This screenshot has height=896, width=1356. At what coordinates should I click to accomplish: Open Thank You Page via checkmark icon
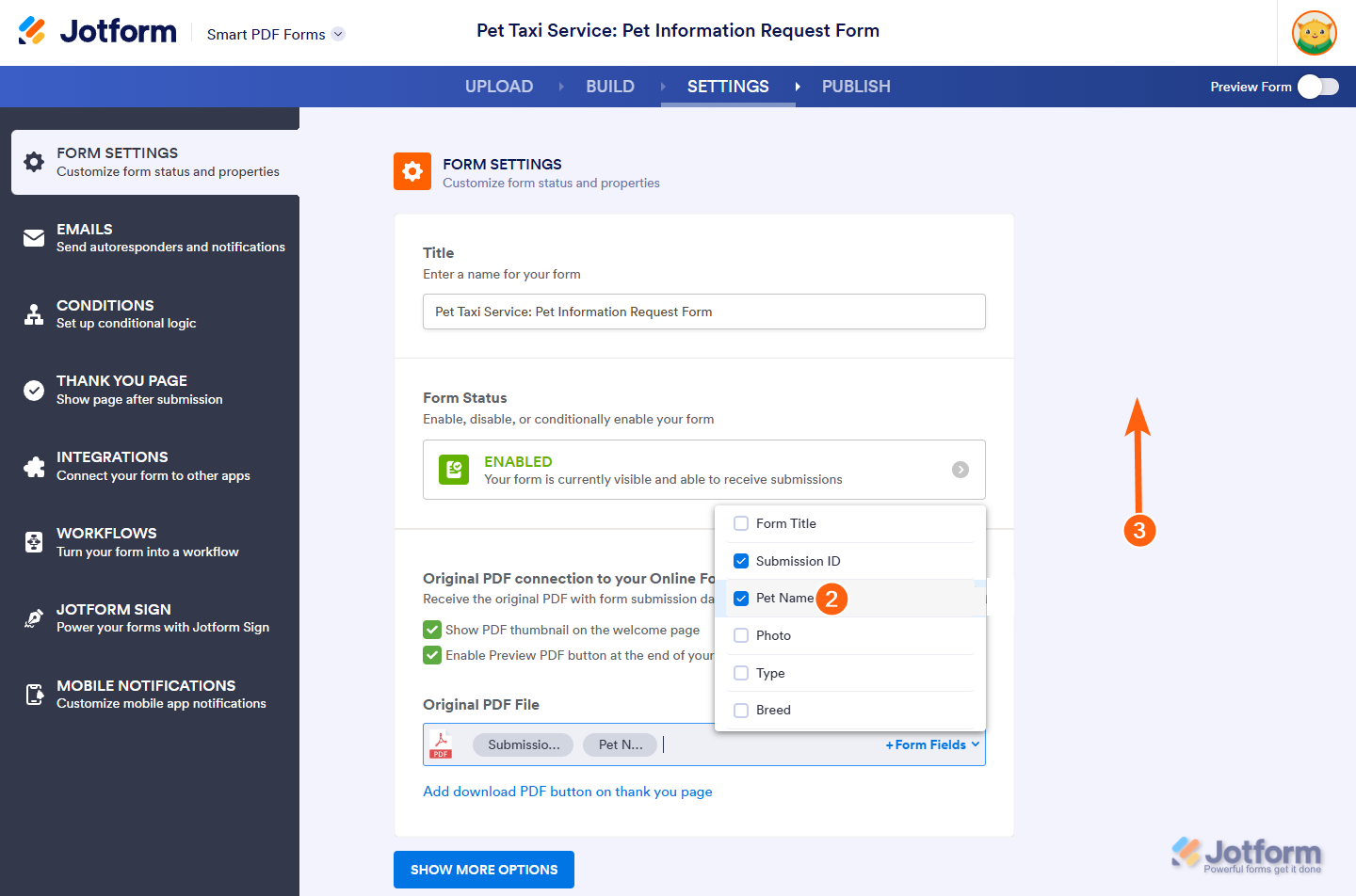[x=32, y=389]
